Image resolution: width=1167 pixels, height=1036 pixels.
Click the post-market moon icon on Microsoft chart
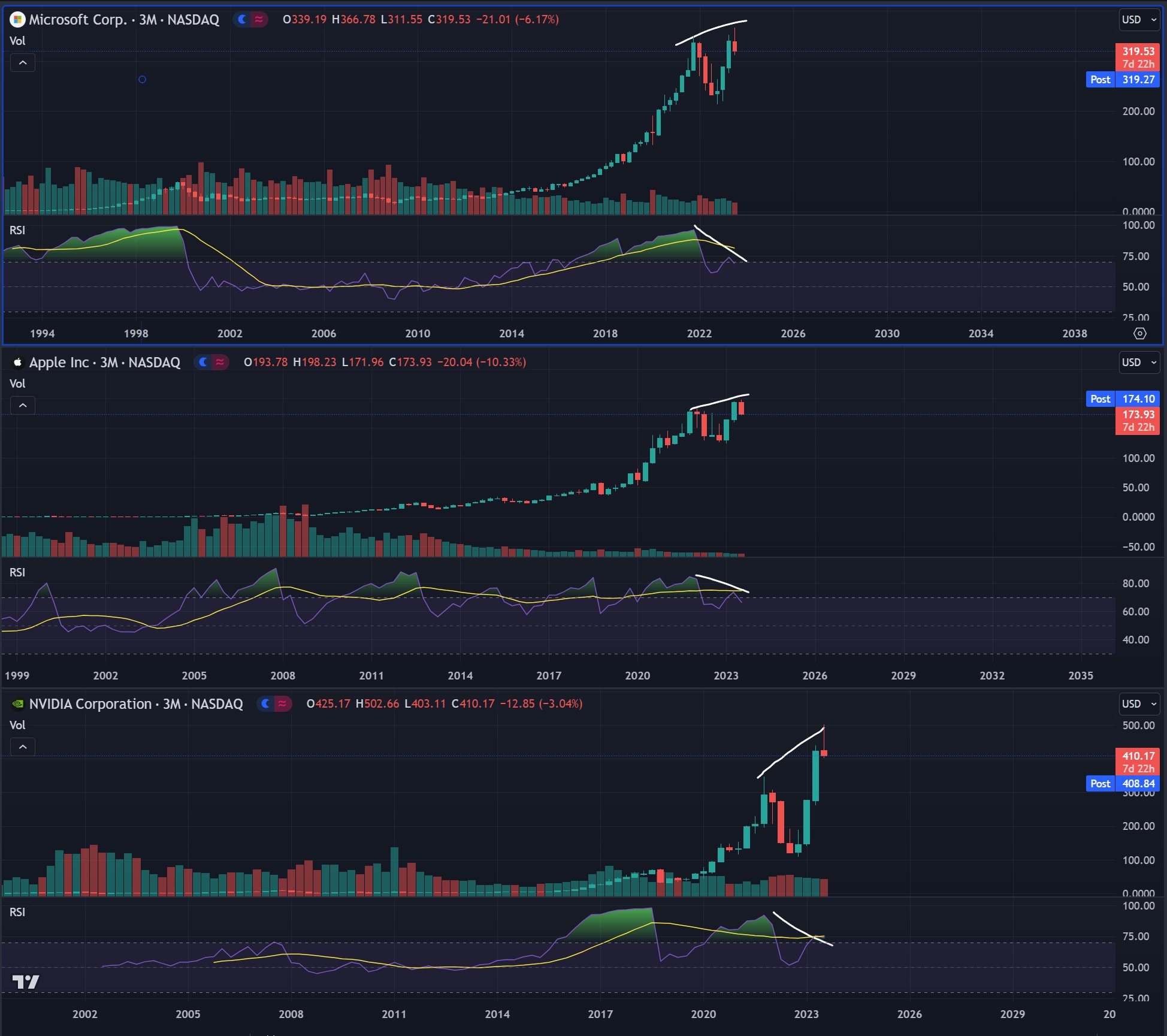click(x=243, y=20)
